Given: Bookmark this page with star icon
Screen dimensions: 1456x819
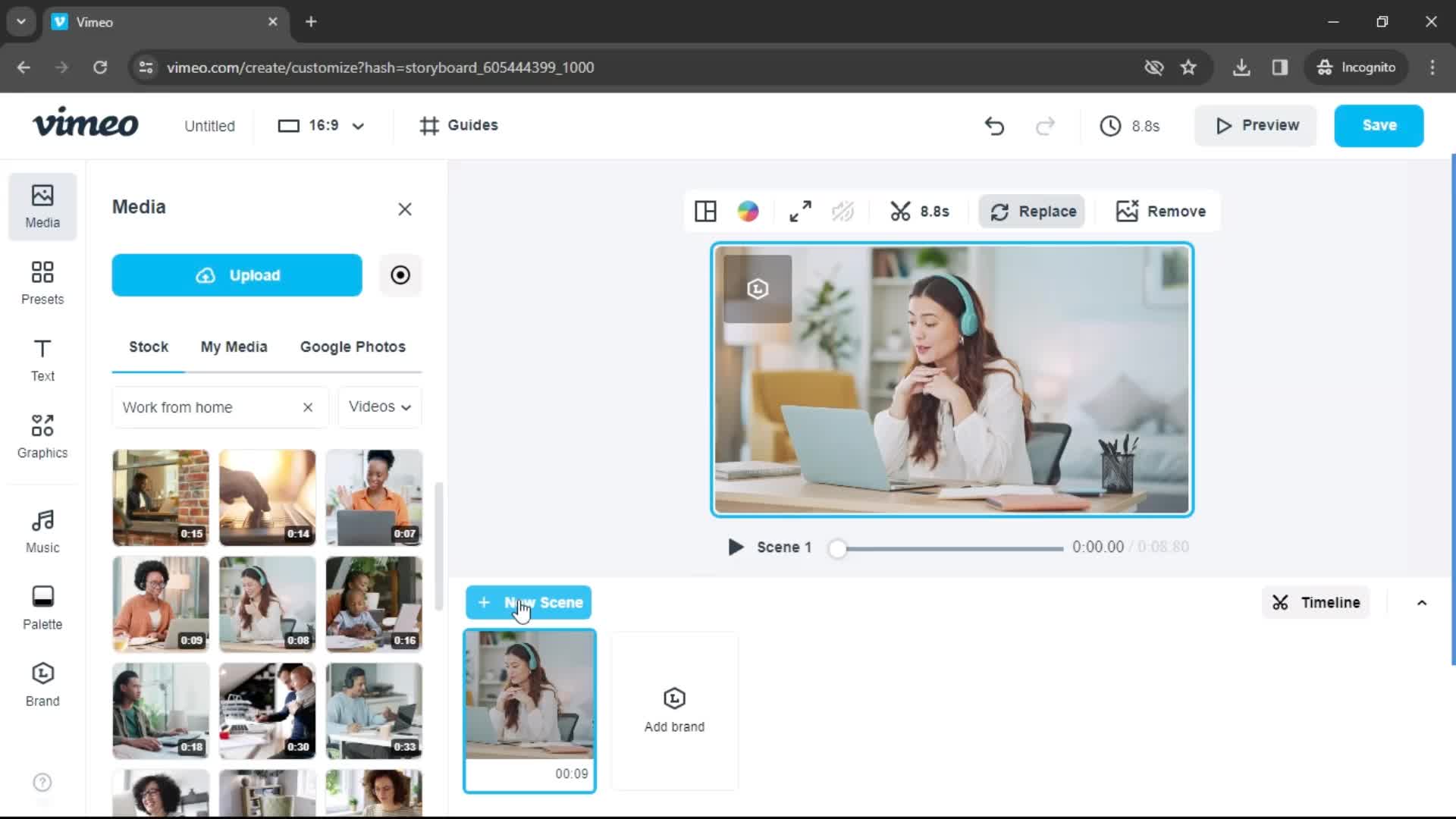Looking at the screenshot, I should coord(1188,67).
